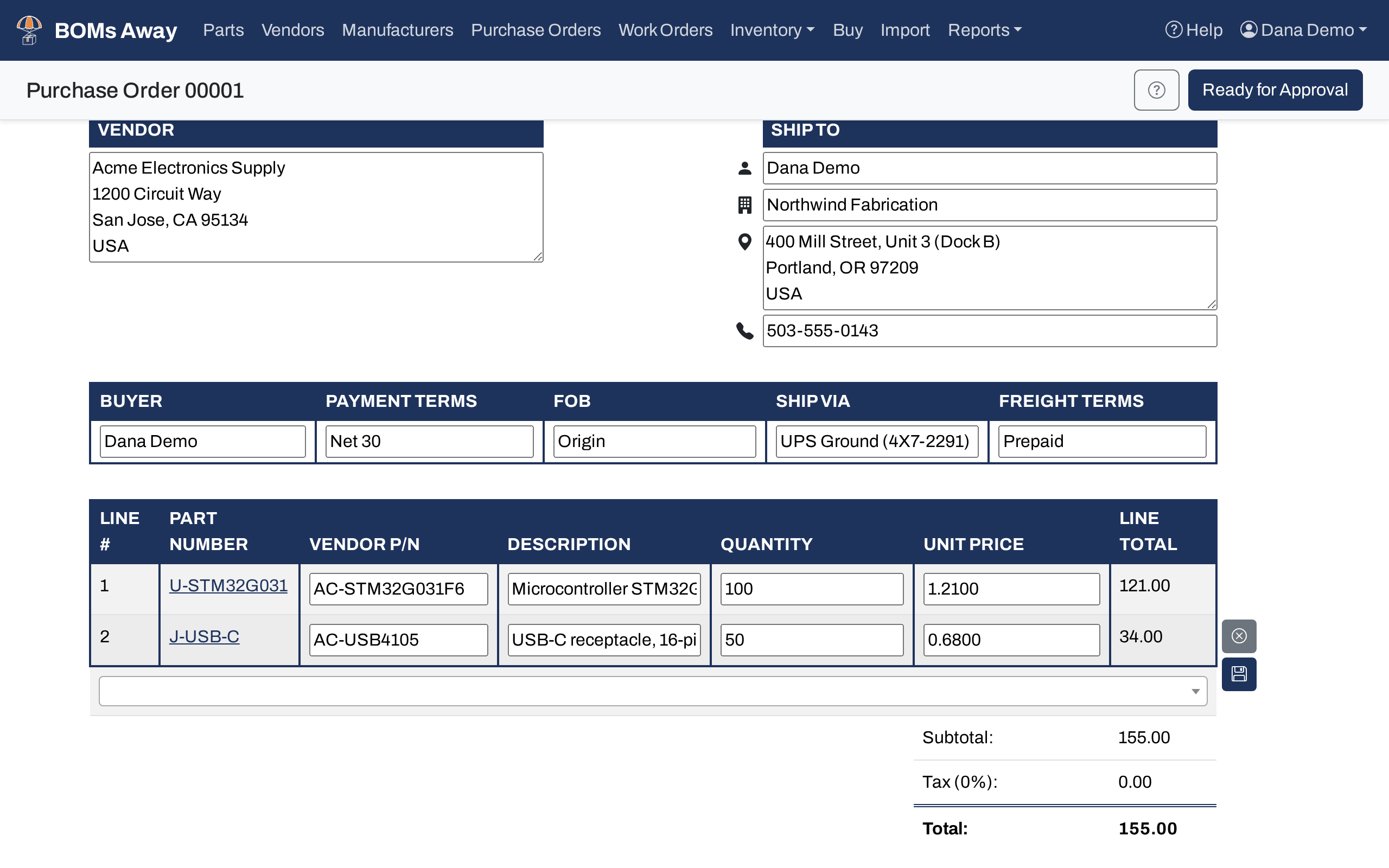Open the U-STM32G031 part link

(x=228, y=585)
